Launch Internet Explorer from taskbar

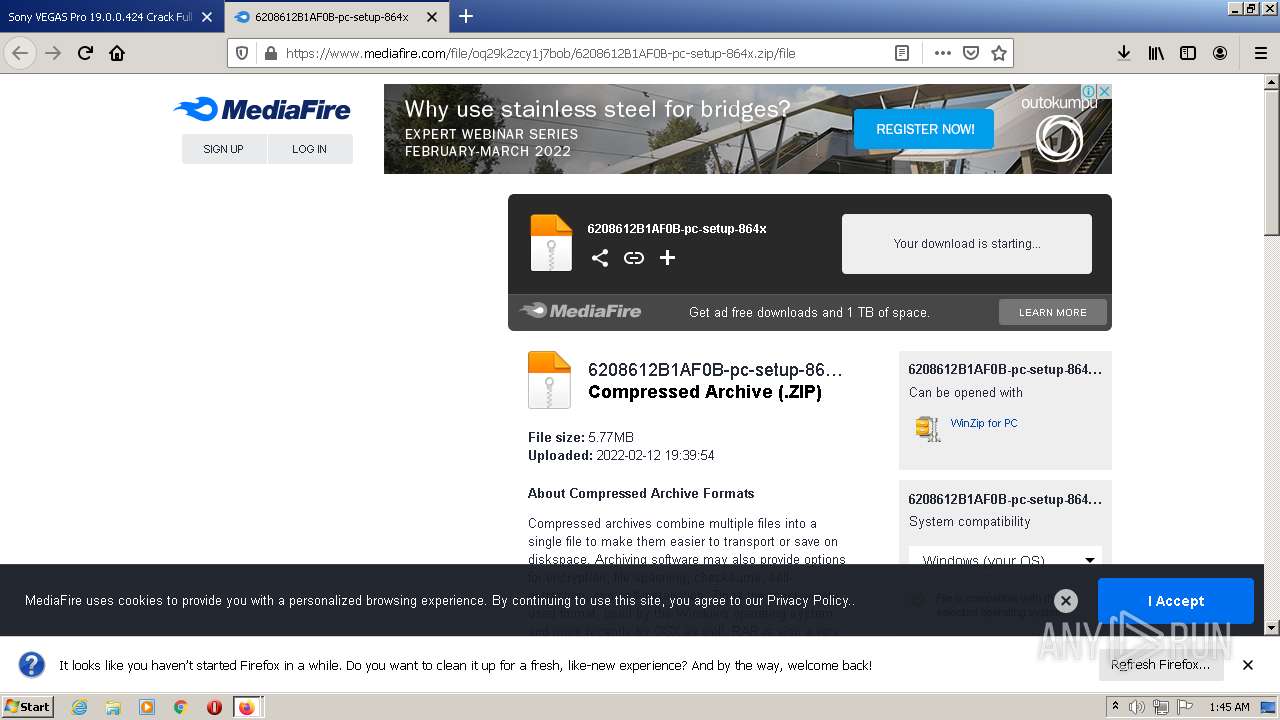79,707
